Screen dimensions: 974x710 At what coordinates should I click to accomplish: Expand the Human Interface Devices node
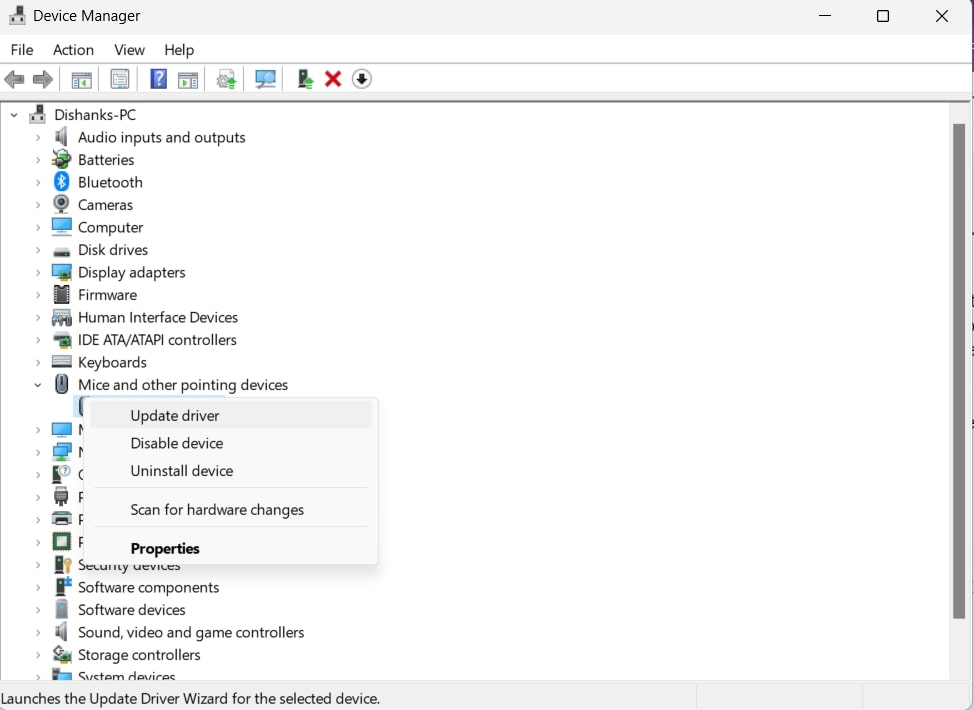click(x=40, y=317)
